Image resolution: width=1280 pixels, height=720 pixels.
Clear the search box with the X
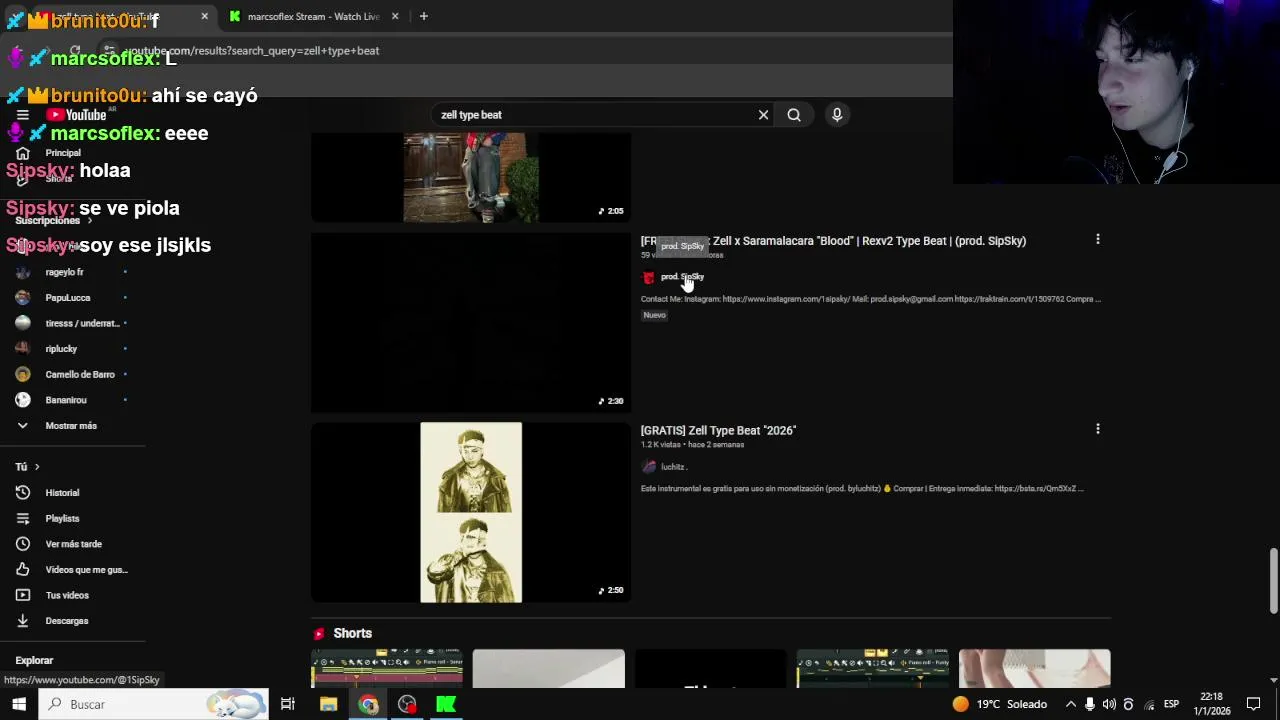pos(763,115)
